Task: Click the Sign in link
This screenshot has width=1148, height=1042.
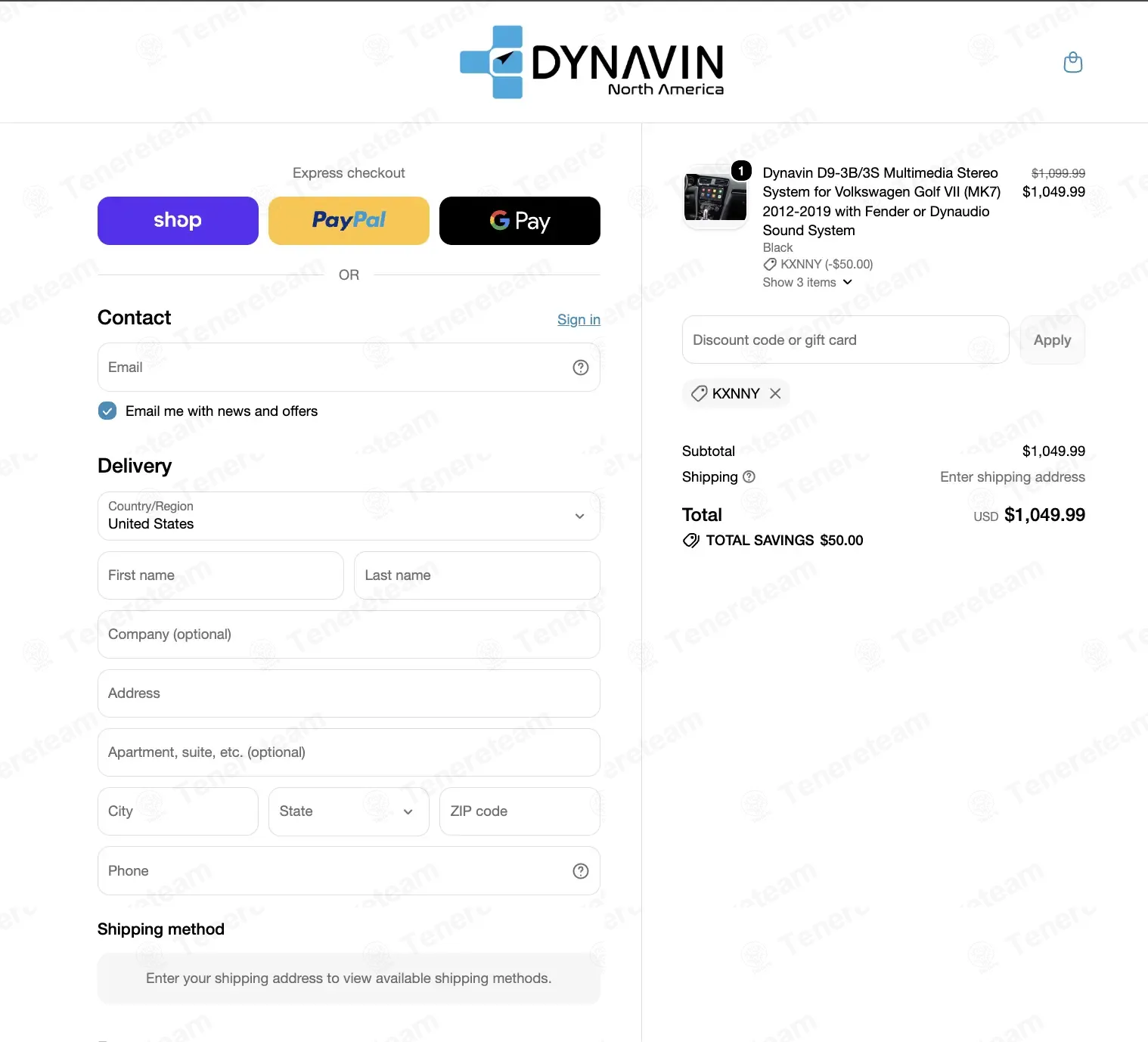Action: coord(579,319)
